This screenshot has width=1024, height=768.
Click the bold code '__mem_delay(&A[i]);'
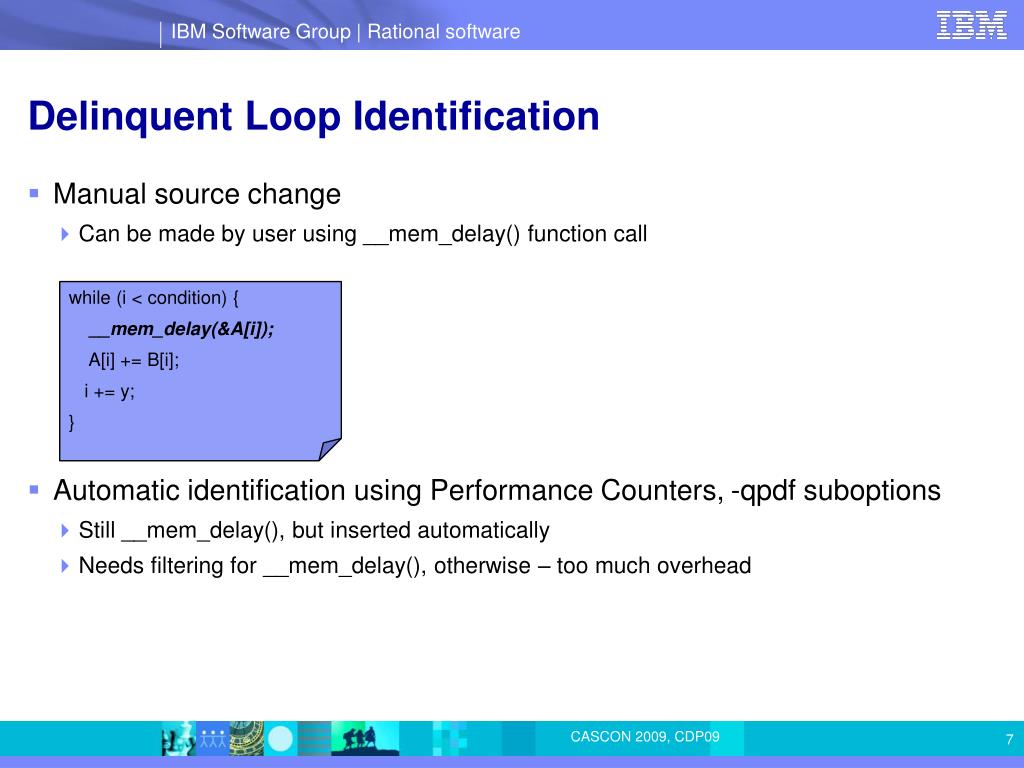181,328
